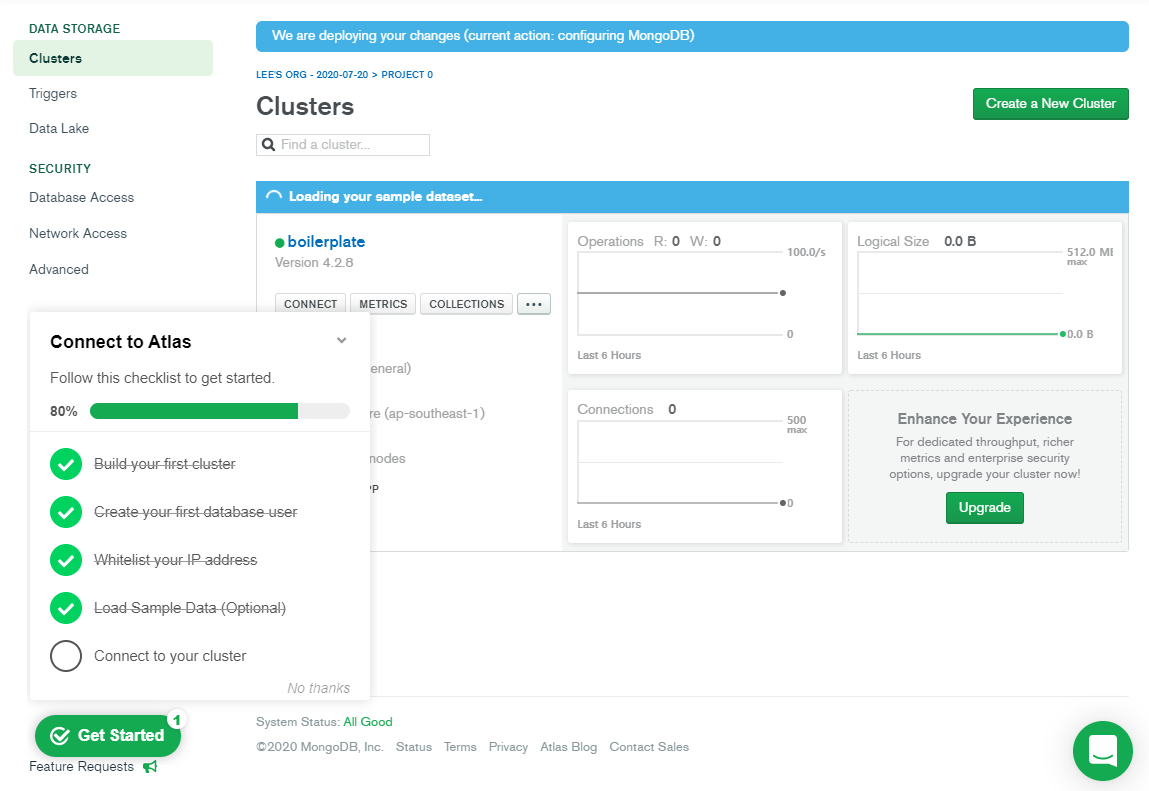Viewport: 1149px width, 791px height.
Task: Open the Privacy footer link
Action: [x=508, y=747]
